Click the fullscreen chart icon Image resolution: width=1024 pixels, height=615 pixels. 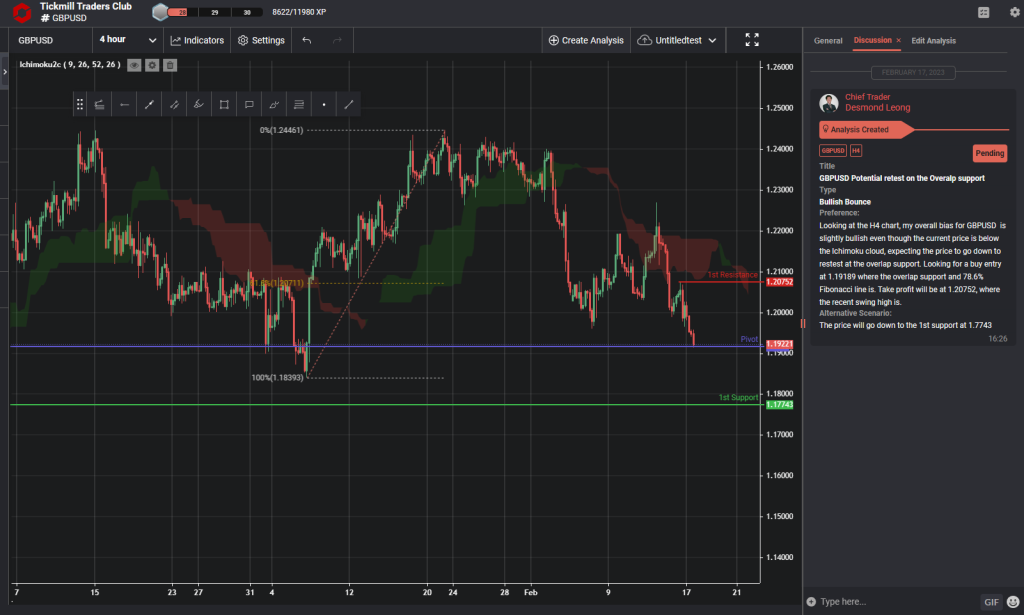pos(752,40)
